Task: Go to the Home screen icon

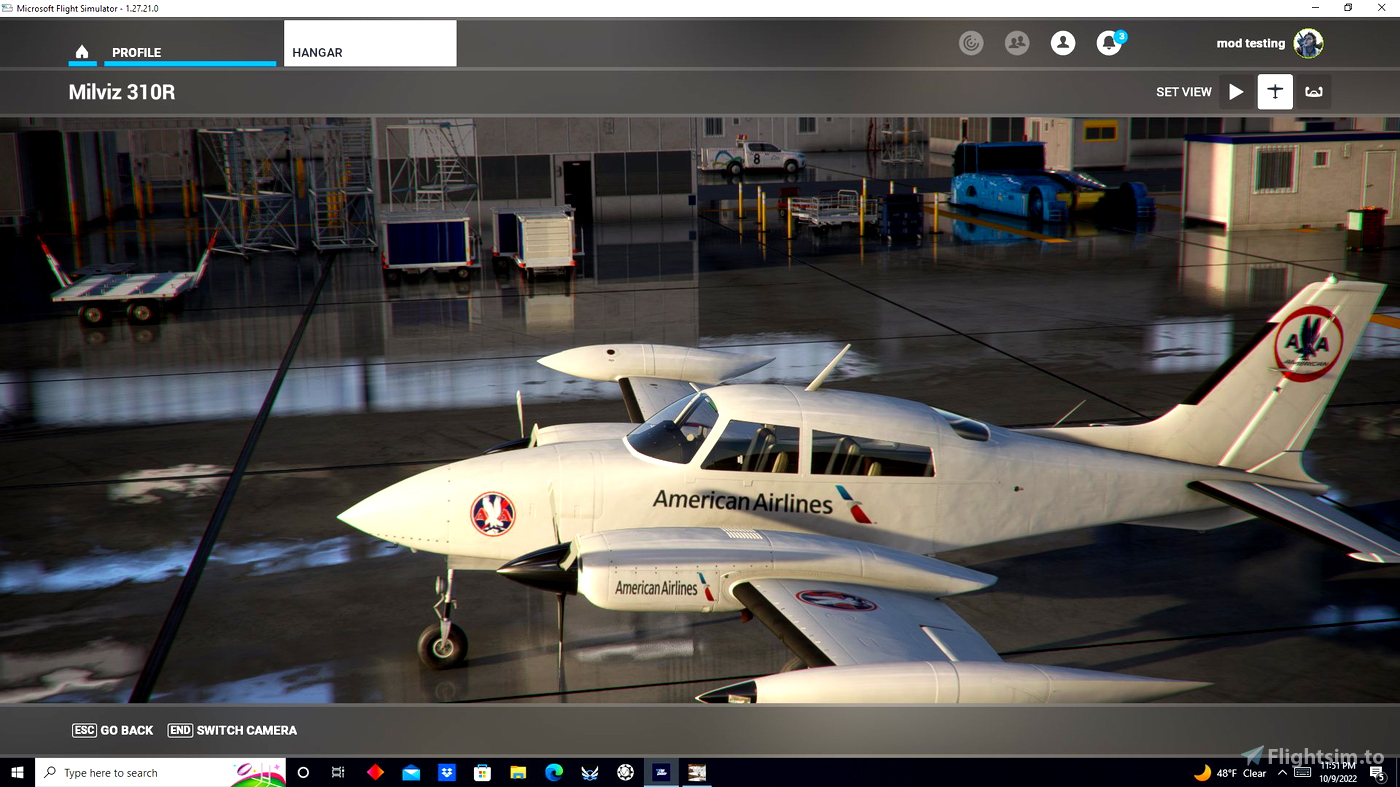Action: (82, 52)
